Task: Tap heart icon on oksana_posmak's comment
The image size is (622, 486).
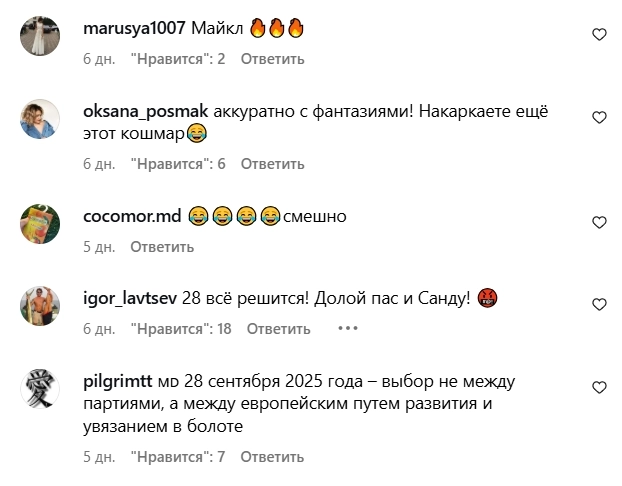Action: [x=599, y=117]
